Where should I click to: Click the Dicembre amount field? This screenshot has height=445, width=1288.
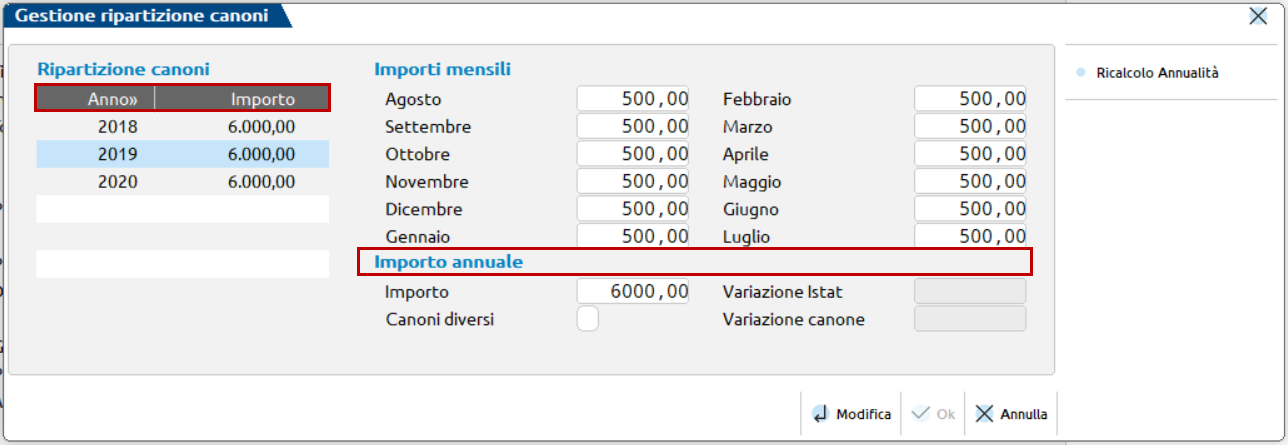coord(632,210)
